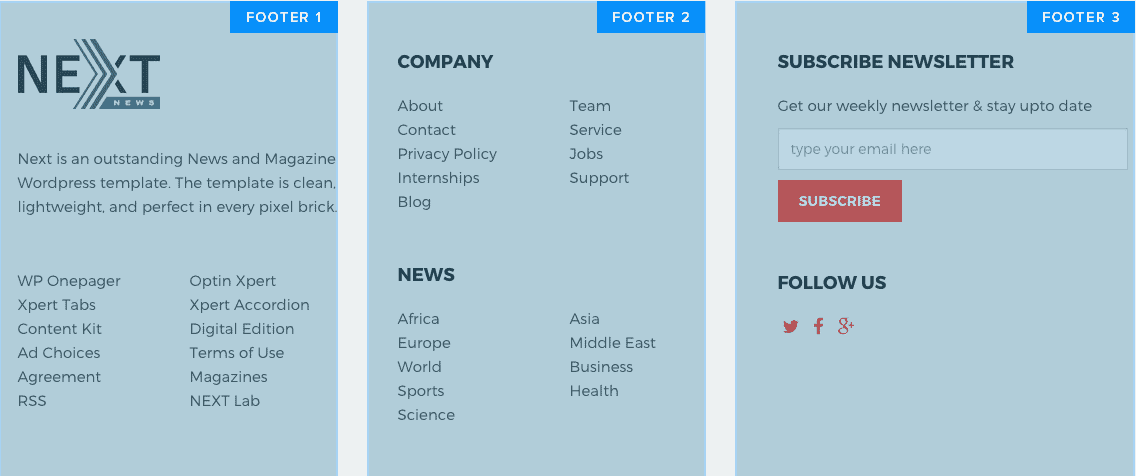The width and height of the screenshot is (1136, 476).
Task: Click the Google Plus icon
Action: pyautogui.click(x=846, y=326)
